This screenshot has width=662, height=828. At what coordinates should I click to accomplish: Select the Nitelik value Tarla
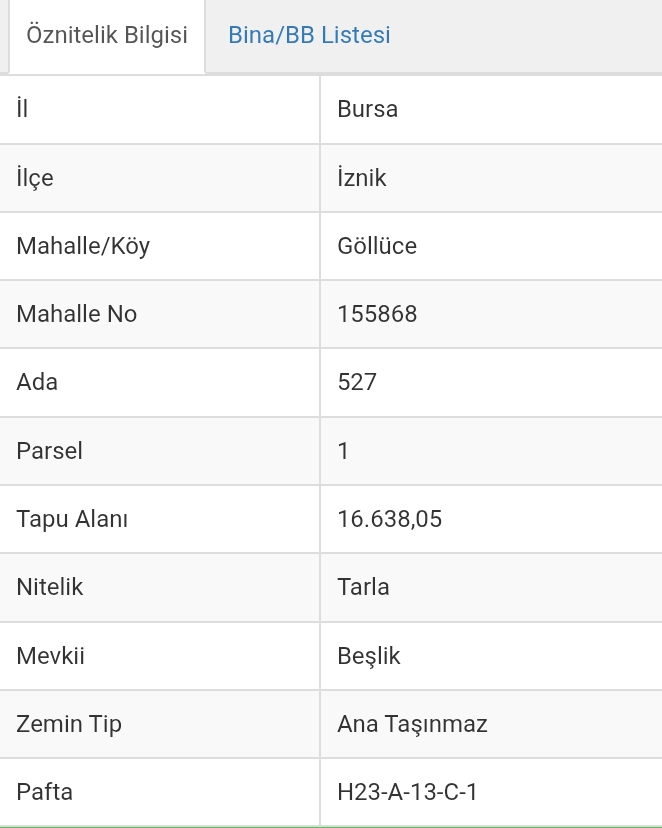tap(363, 587)
